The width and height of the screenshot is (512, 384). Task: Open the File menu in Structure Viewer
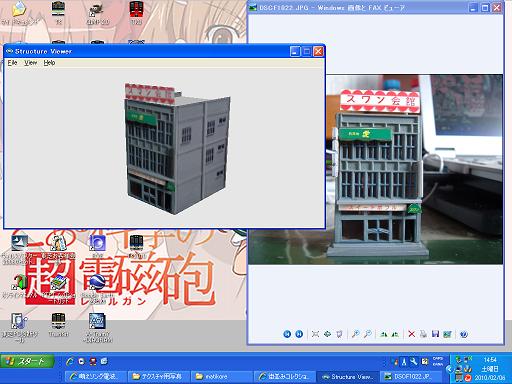[12, 63]
